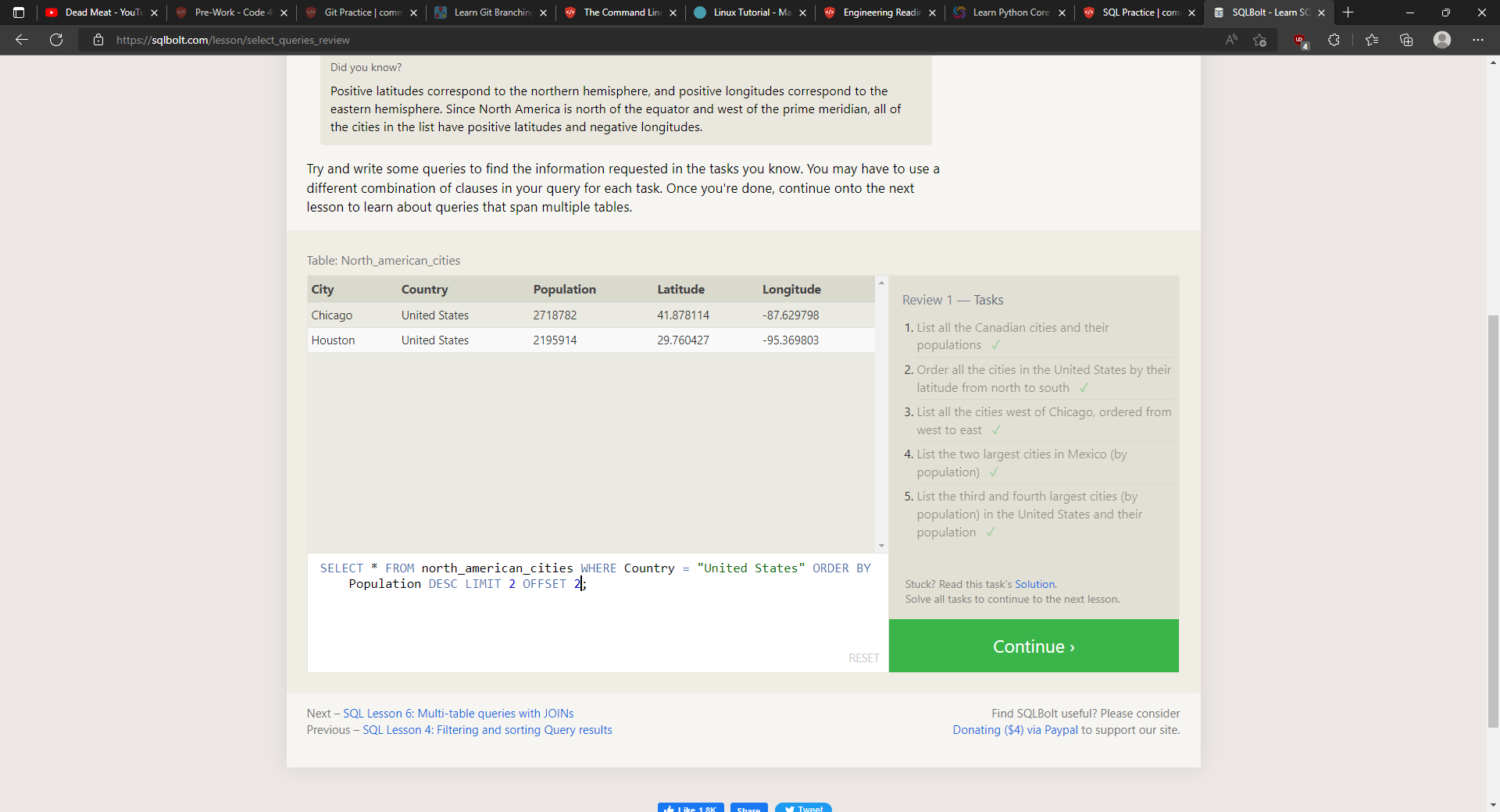The height and width of the screenshot is (812, 1500).
Task: Open the Favorites list
Action: coord(1372,40)
